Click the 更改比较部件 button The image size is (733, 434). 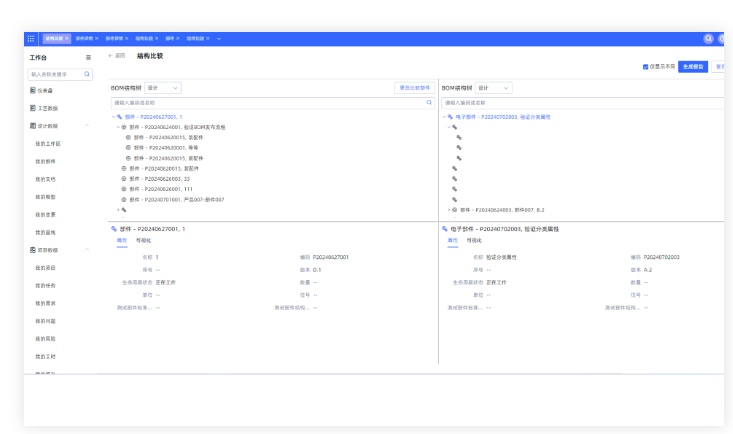tap(414, 88)
